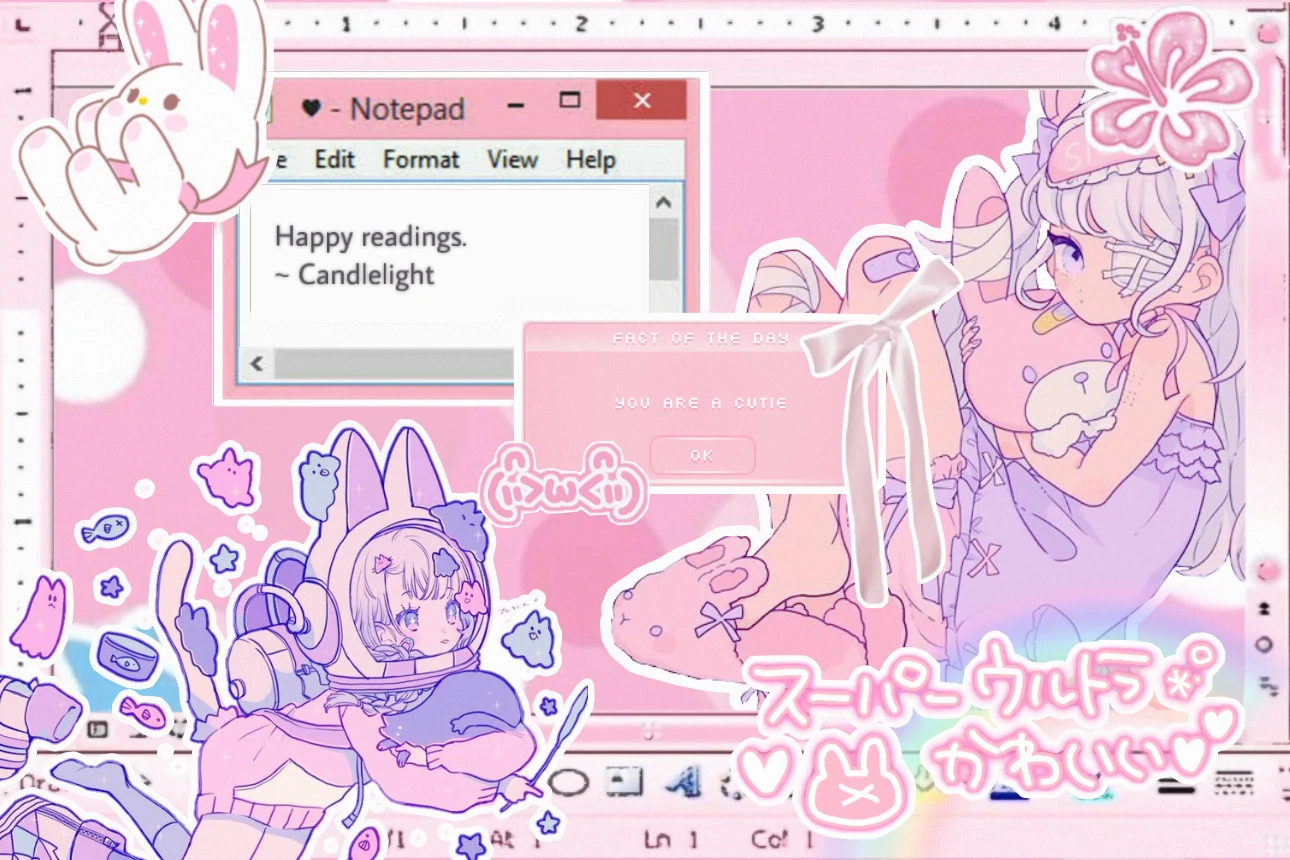
Task: Click the select browse object circle button
Action: [1265, 644]
